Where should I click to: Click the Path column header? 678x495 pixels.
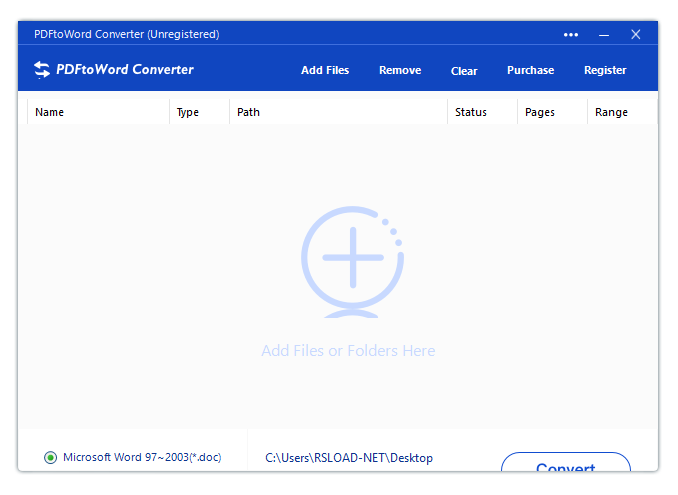pos(338,112)
